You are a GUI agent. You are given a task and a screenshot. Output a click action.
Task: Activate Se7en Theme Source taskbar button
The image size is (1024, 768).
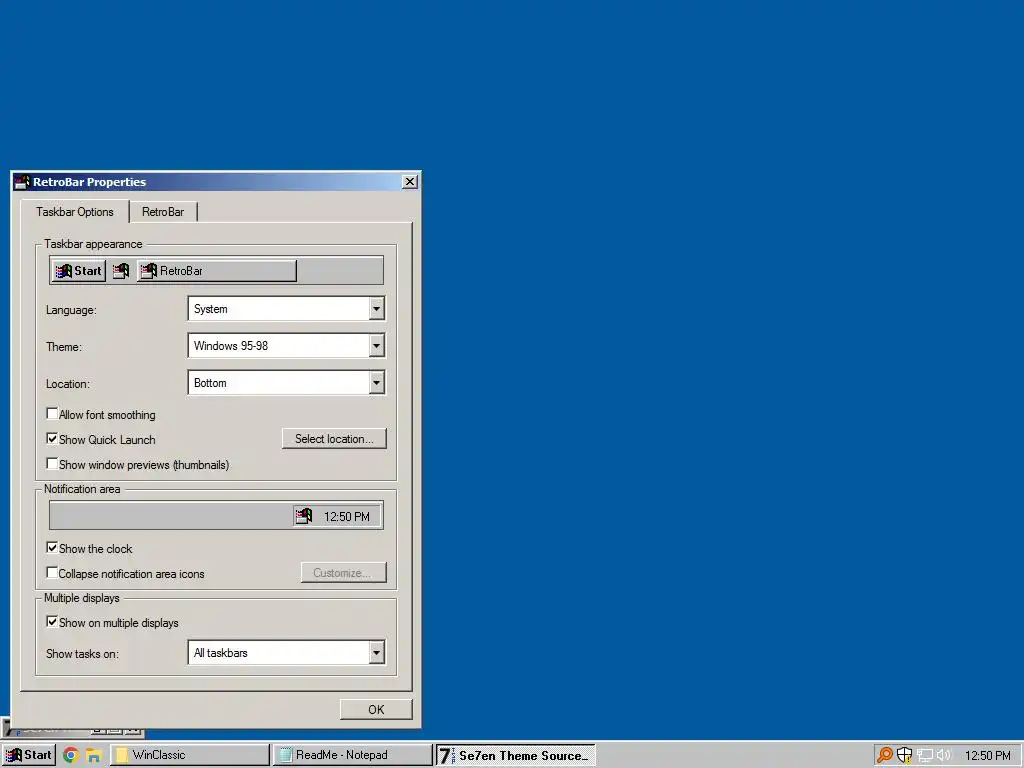515,755
